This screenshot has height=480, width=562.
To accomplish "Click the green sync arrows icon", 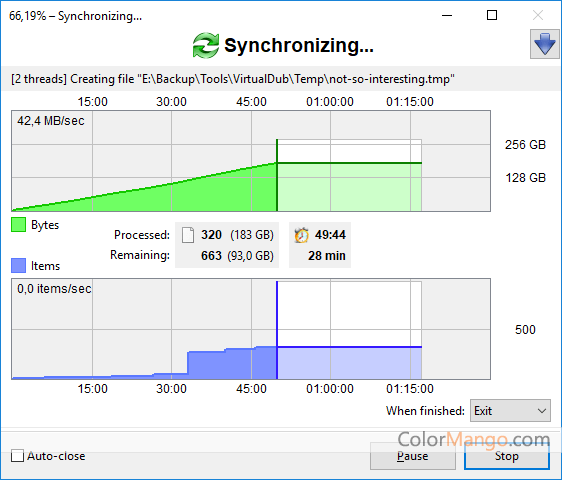I will tap(205, 45).
